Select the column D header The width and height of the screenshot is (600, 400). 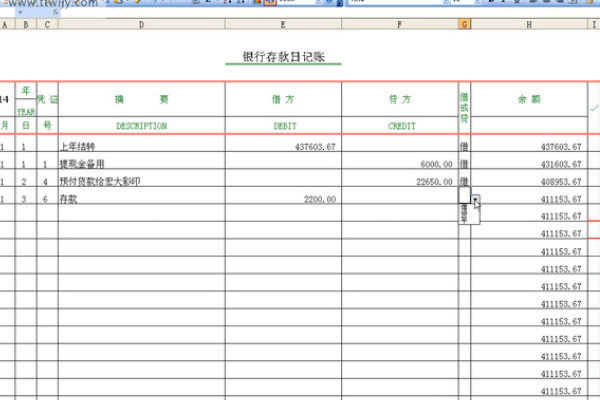pyautogui.click(x=141, y=23)
